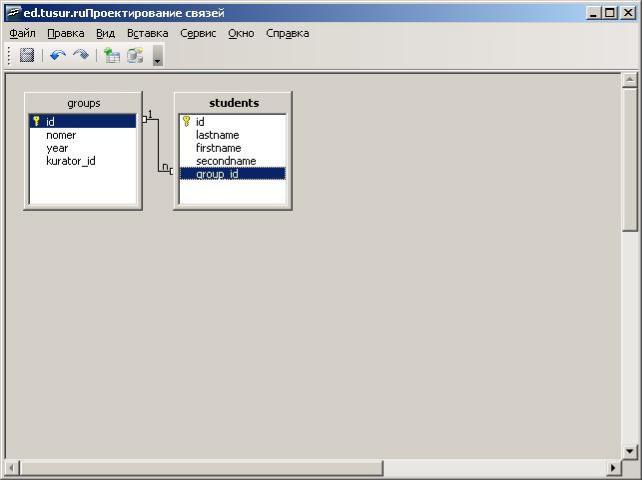
Task: Maximize the relation design window
Action: 610,13
